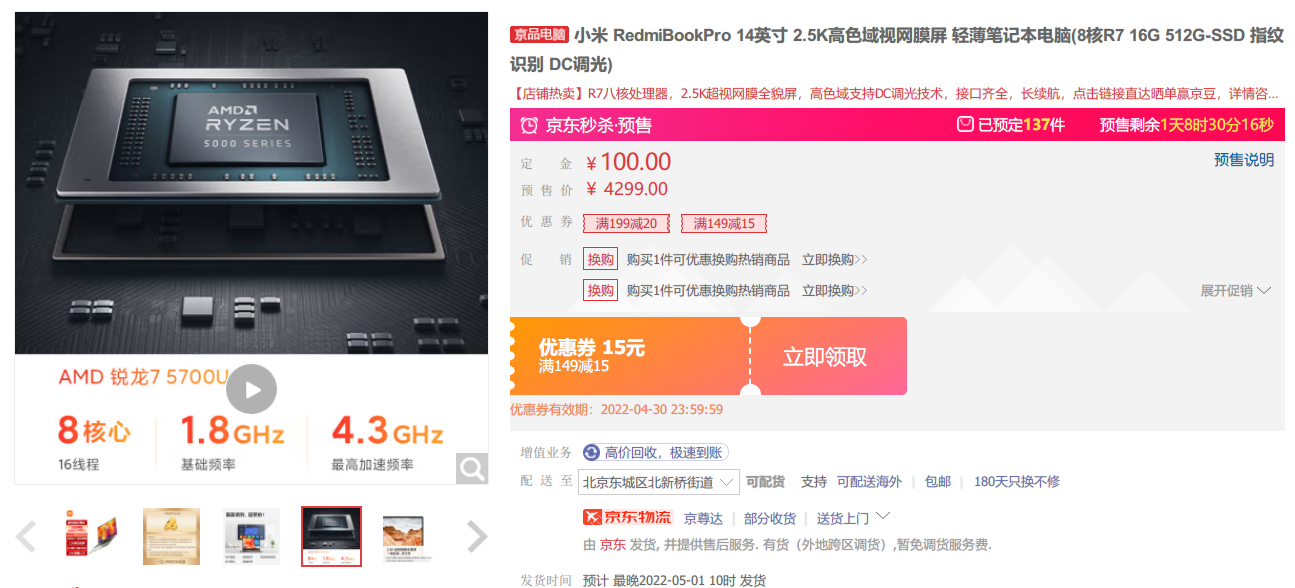Click the 高价回收 recycle icon
Viewport: 1295px width, 588px height.
point(591,453)
